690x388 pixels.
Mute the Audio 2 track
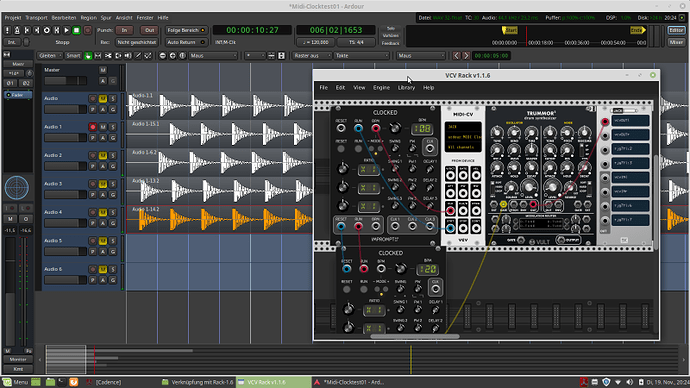coord(103,155)
